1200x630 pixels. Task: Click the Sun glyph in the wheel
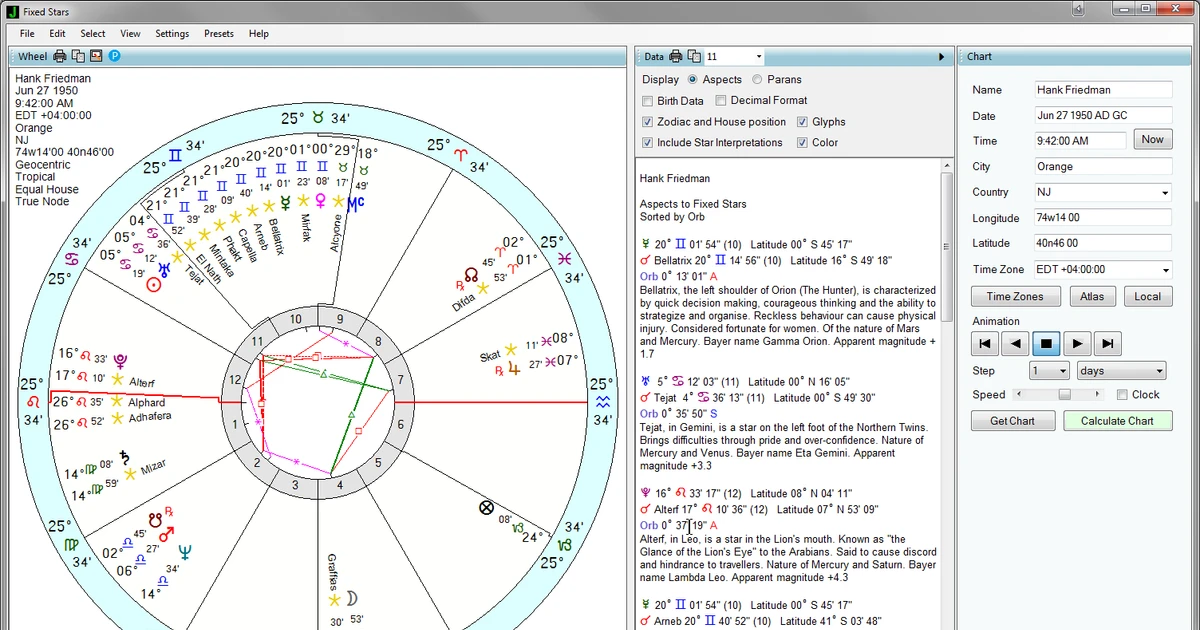tap(155, 284)
